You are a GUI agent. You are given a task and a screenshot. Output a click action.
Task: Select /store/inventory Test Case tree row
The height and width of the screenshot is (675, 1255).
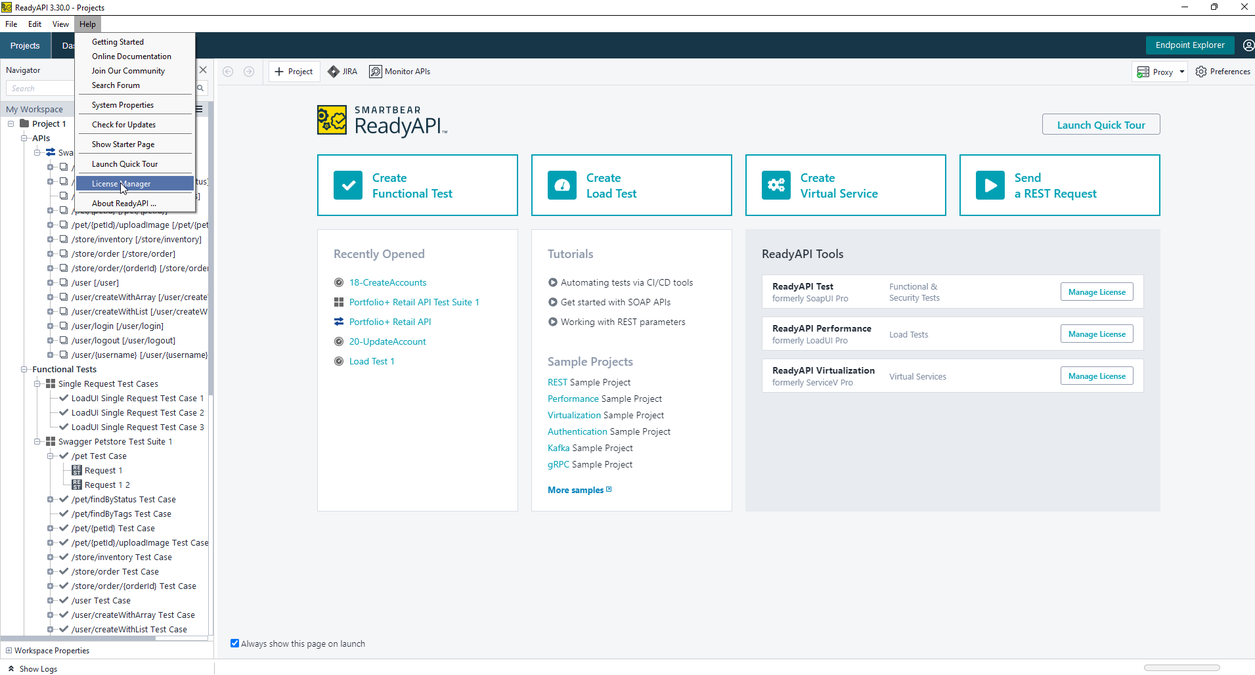point(121,557)
